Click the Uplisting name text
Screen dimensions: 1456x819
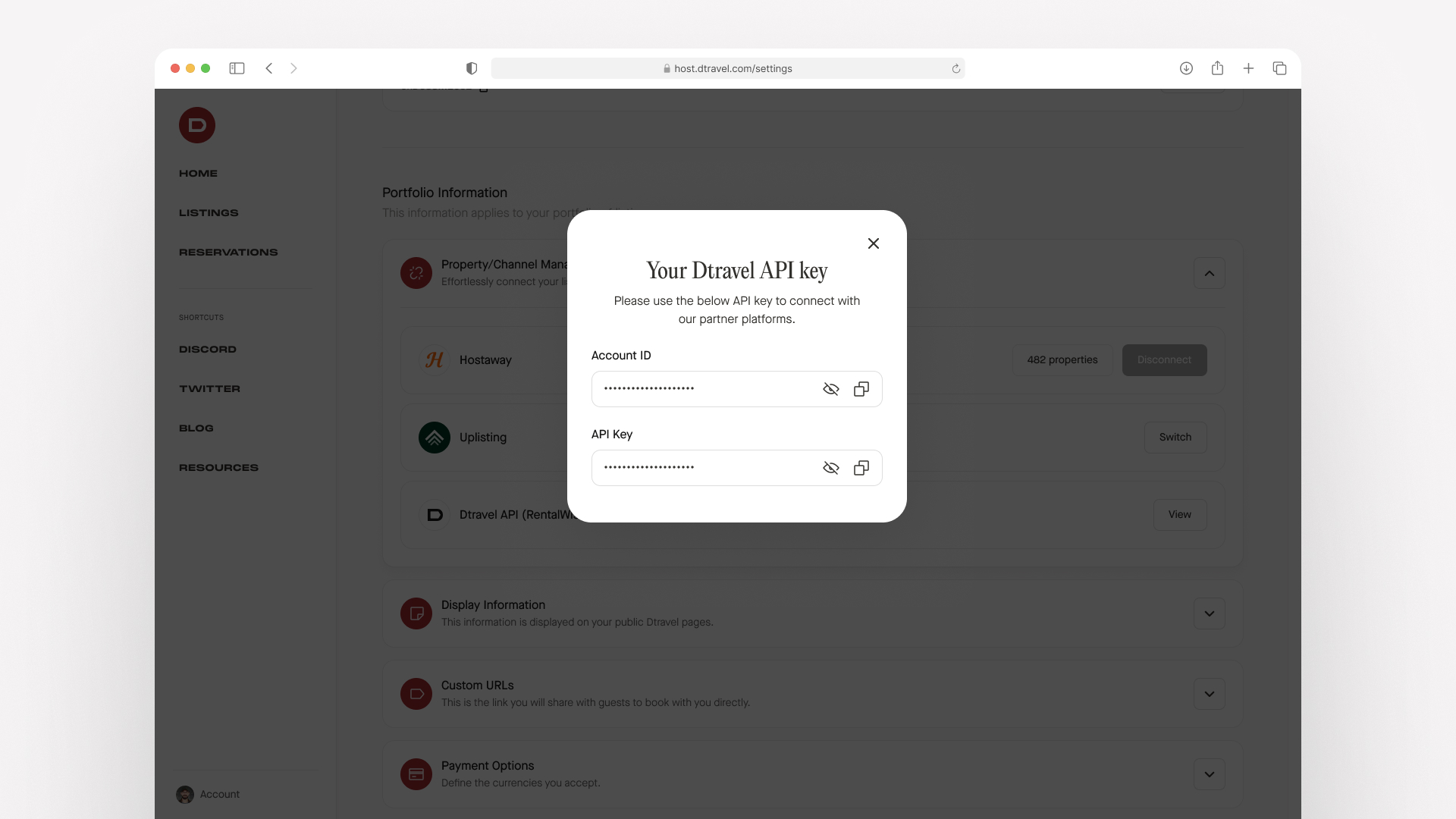(483, 438)
